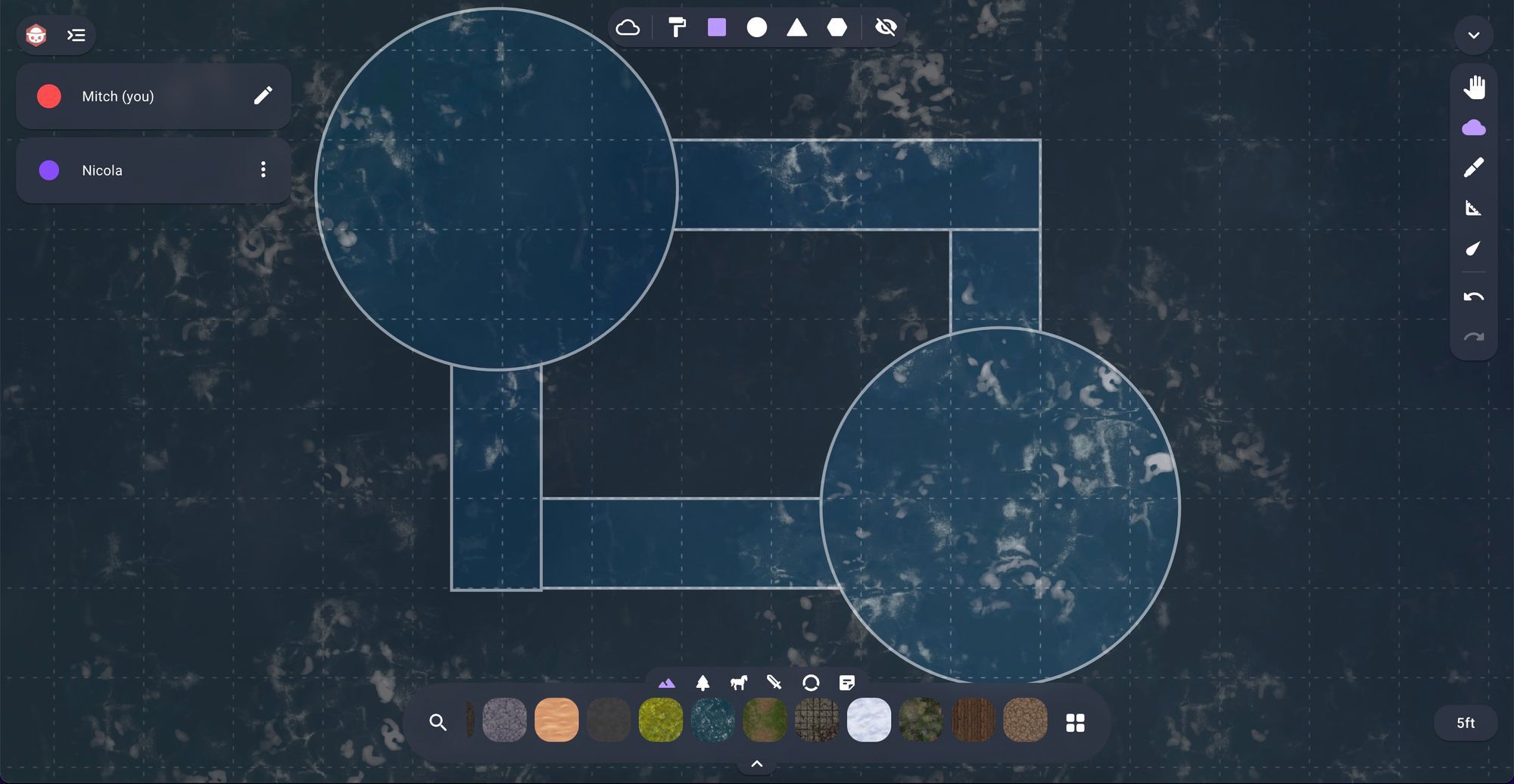Click the Mitch (you) player name
The image size is (1514, 784).
[118, 96]
